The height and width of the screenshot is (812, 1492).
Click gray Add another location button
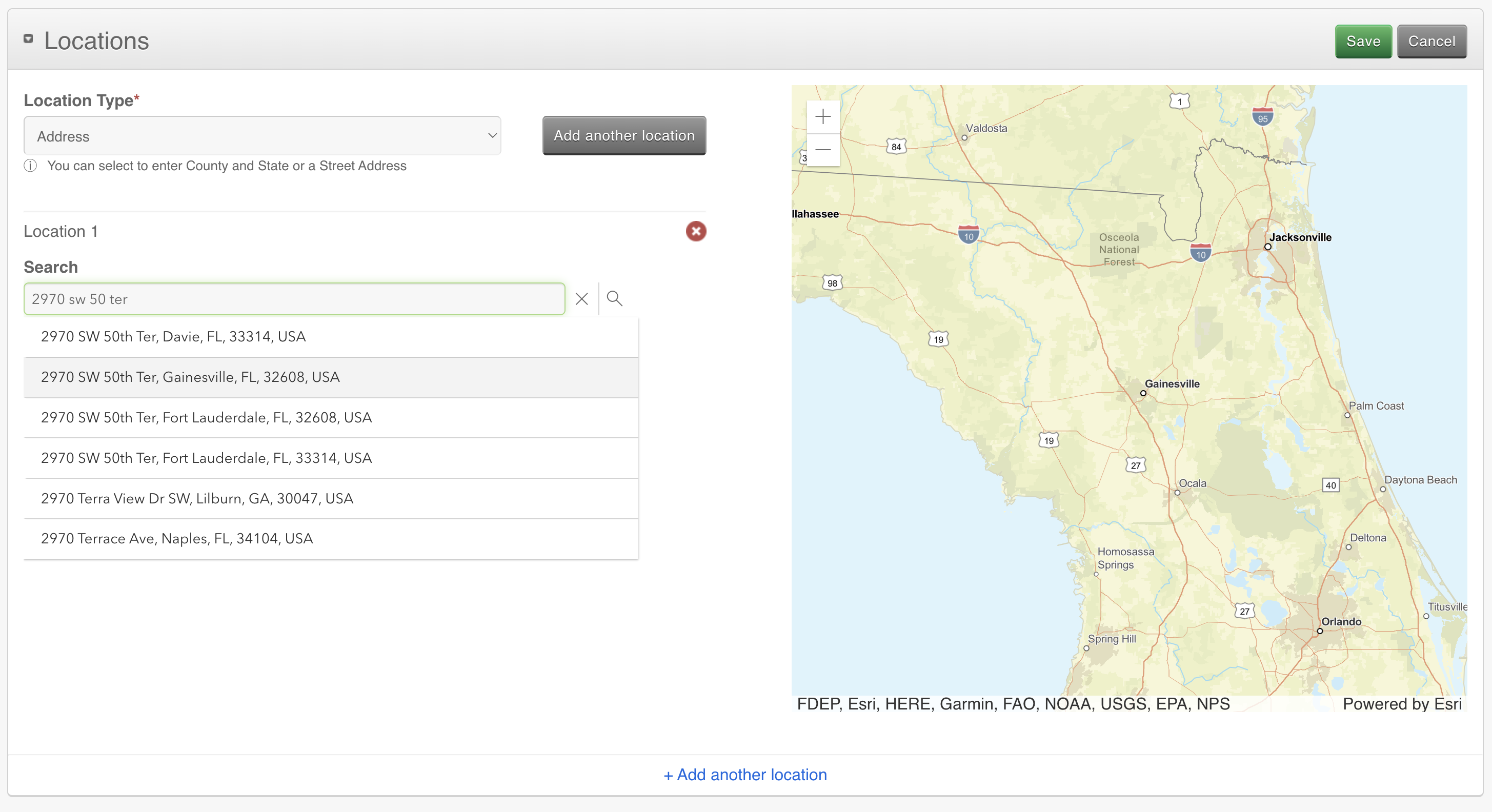624,136
